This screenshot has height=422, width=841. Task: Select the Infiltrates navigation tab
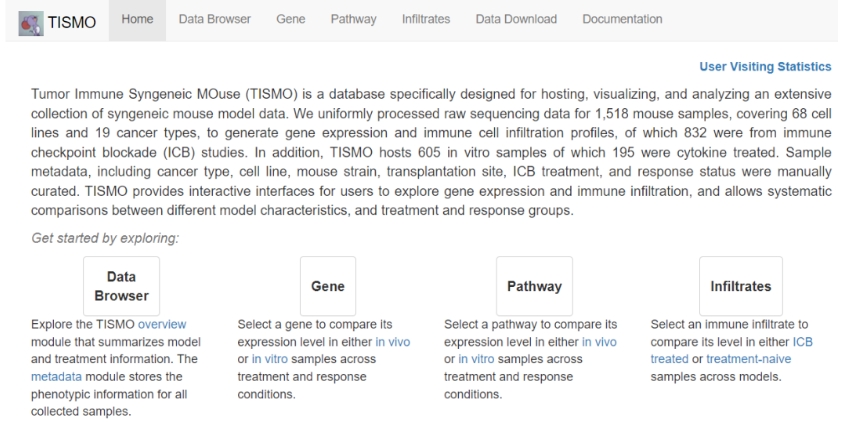click(x=426, y=20)
